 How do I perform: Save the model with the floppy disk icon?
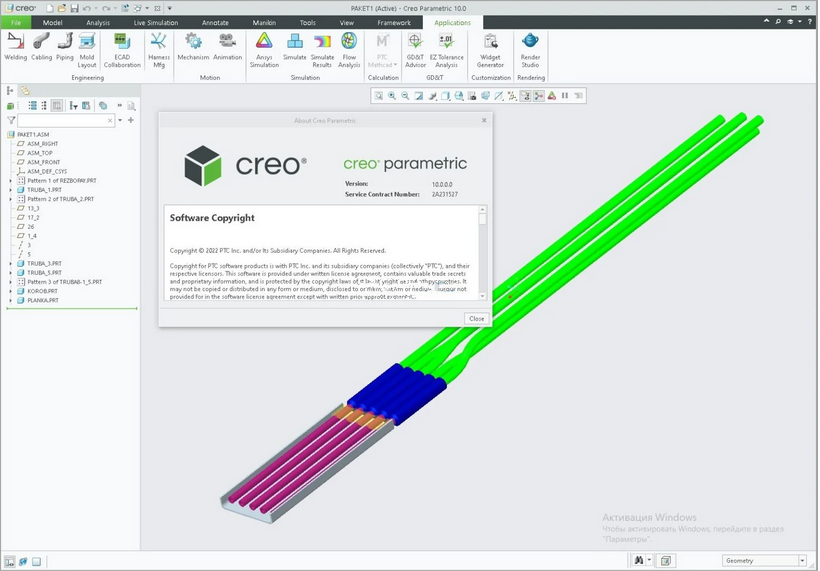pyautogui.click(x=74, y=8)
